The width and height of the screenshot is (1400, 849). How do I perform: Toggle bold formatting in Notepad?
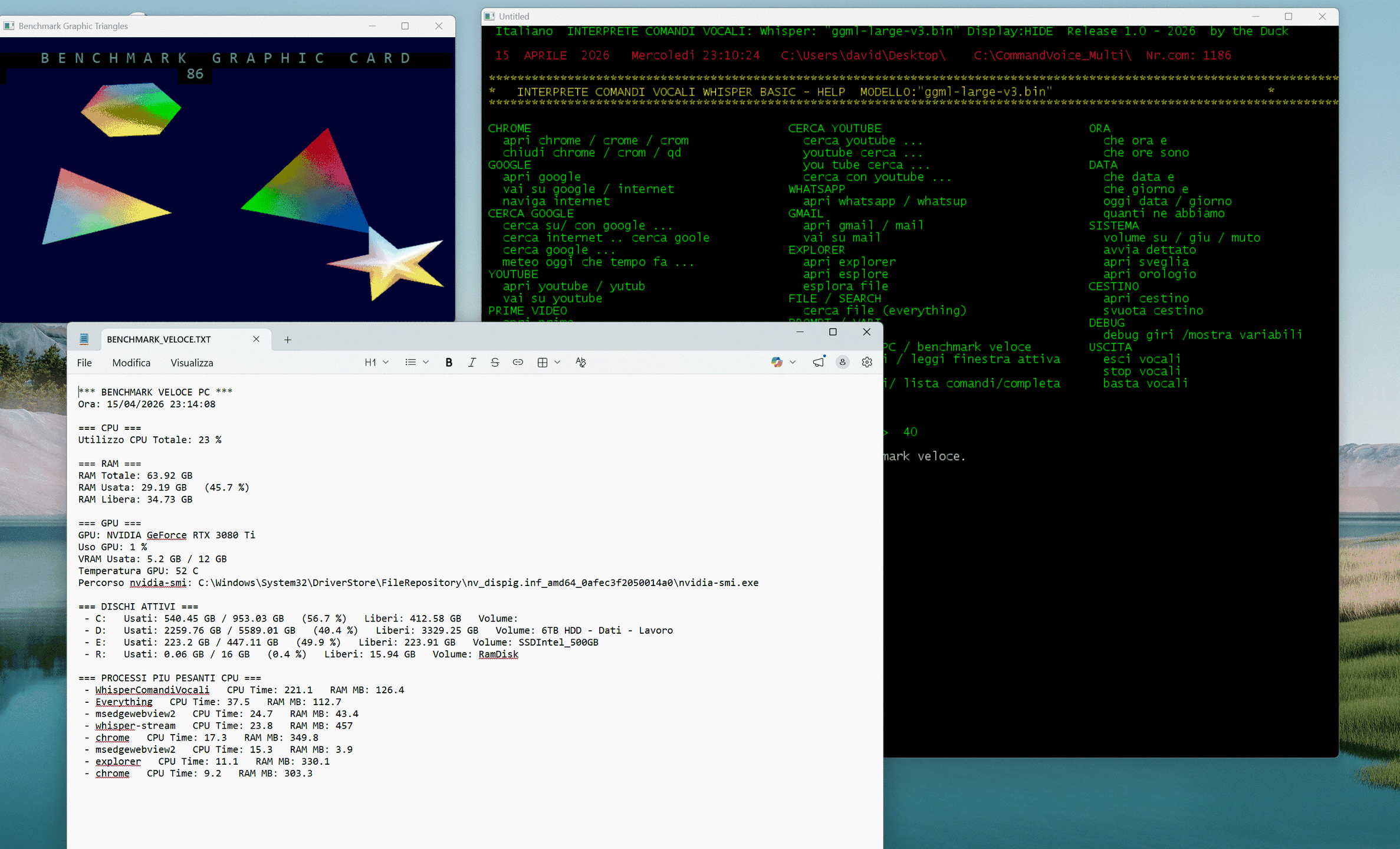(449, 363)
